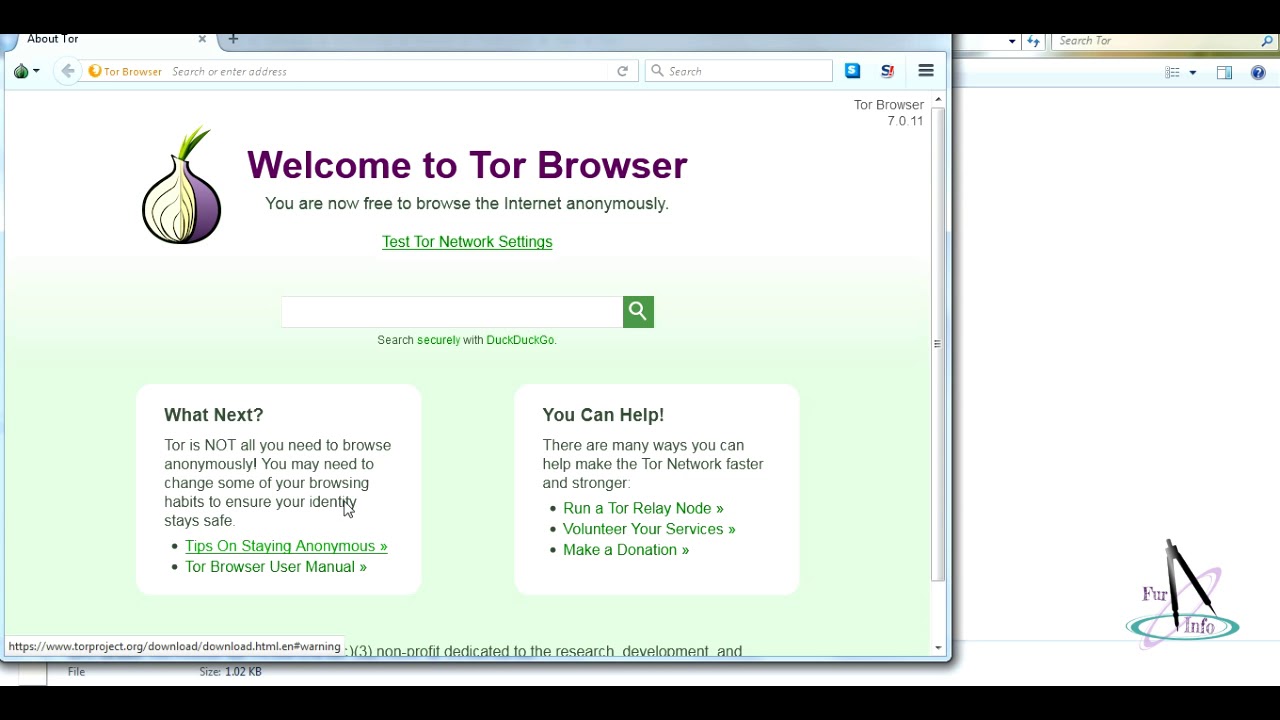This screenshot has height=720, width=1280.
Task: Click the Explorer change view icon
Action: tap(1172, 72)
